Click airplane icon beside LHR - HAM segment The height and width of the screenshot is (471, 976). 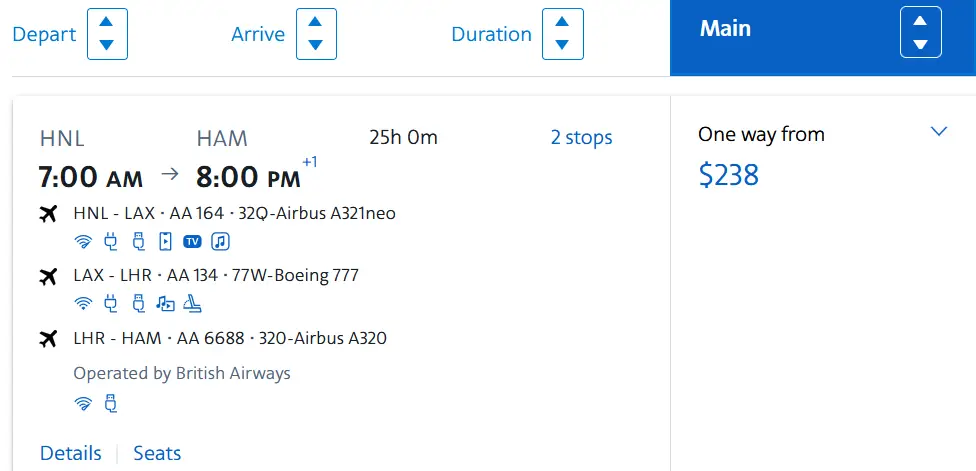[x=48, y=339]
